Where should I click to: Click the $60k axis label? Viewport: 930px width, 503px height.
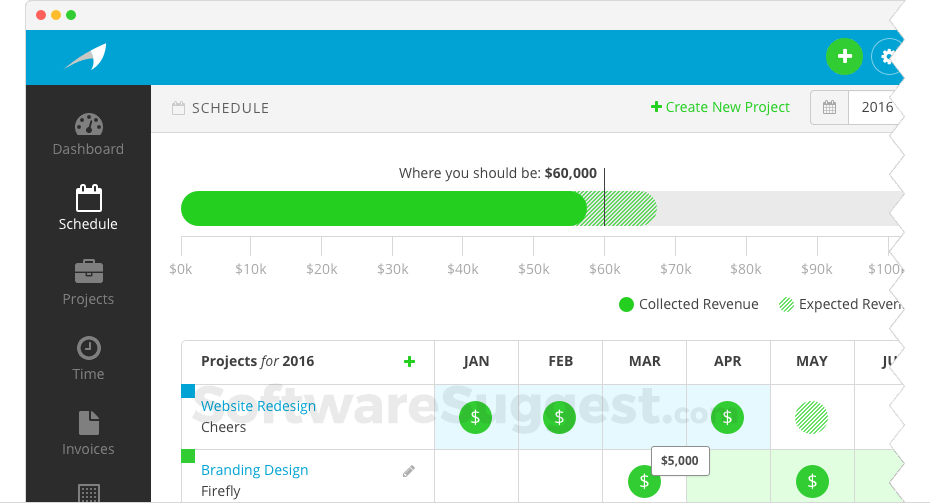point(604,269)
